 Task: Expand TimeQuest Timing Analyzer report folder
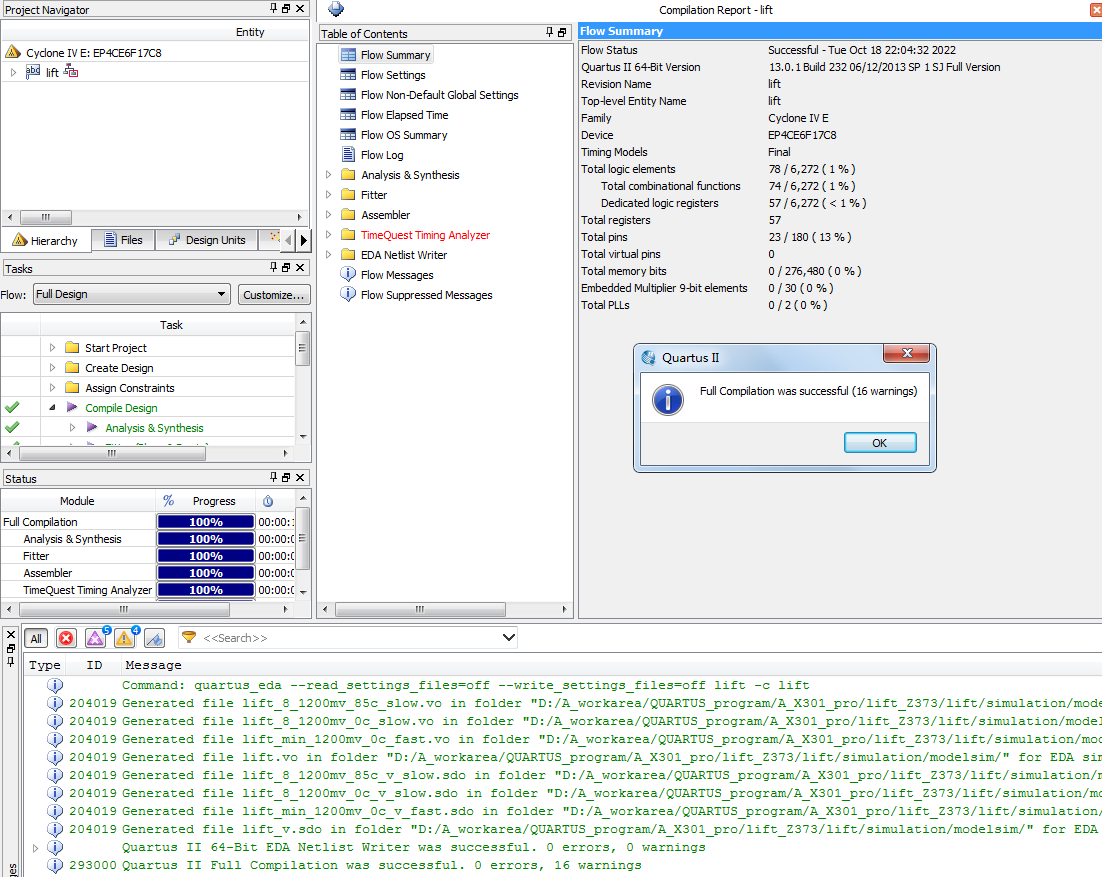[328, 235]
